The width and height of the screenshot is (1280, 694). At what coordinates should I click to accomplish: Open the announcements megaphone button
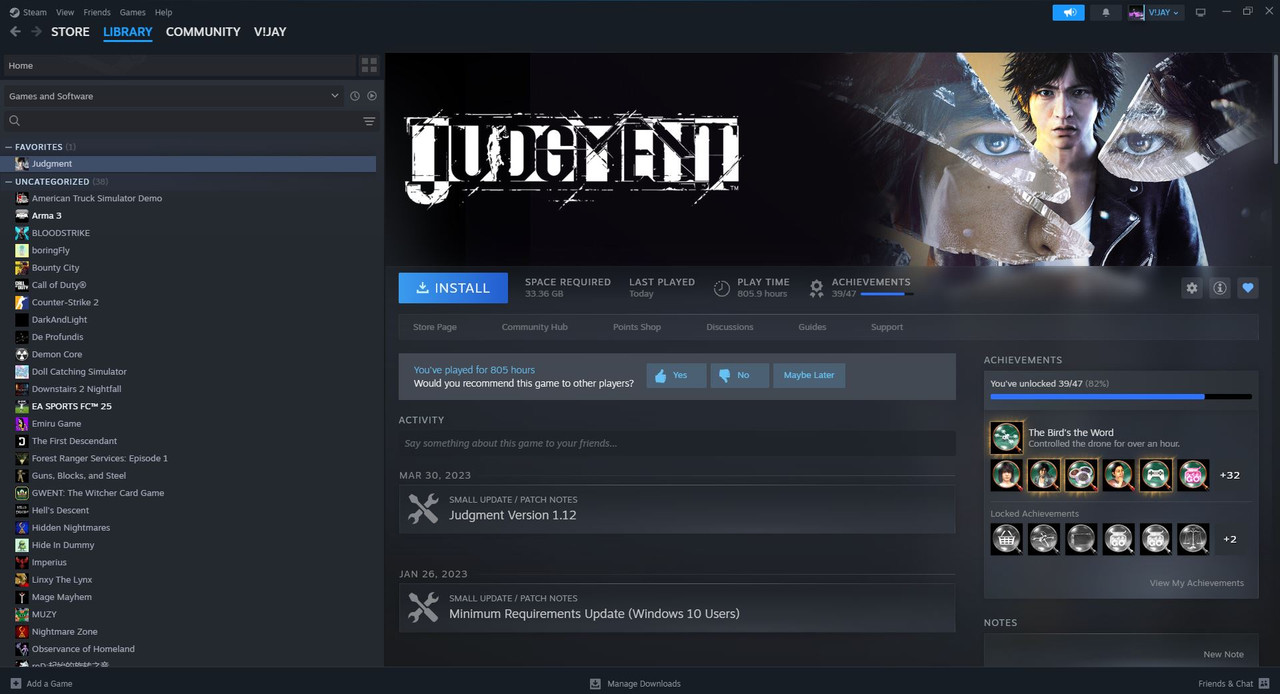pyautogui.click(x=1069, y=12)
